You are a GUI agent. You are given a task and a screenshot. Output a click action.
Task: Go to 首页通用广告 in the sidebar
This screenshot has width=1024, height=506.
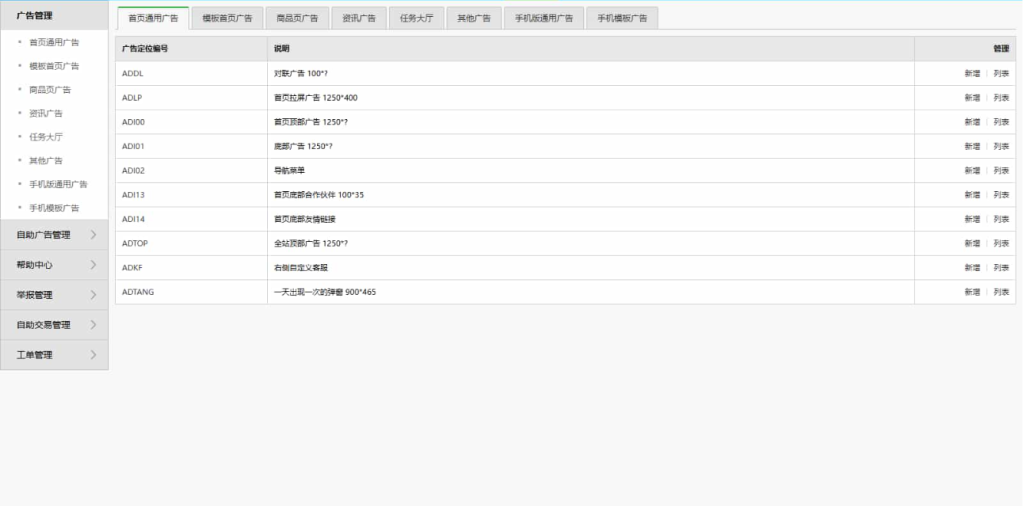point(54,42)
